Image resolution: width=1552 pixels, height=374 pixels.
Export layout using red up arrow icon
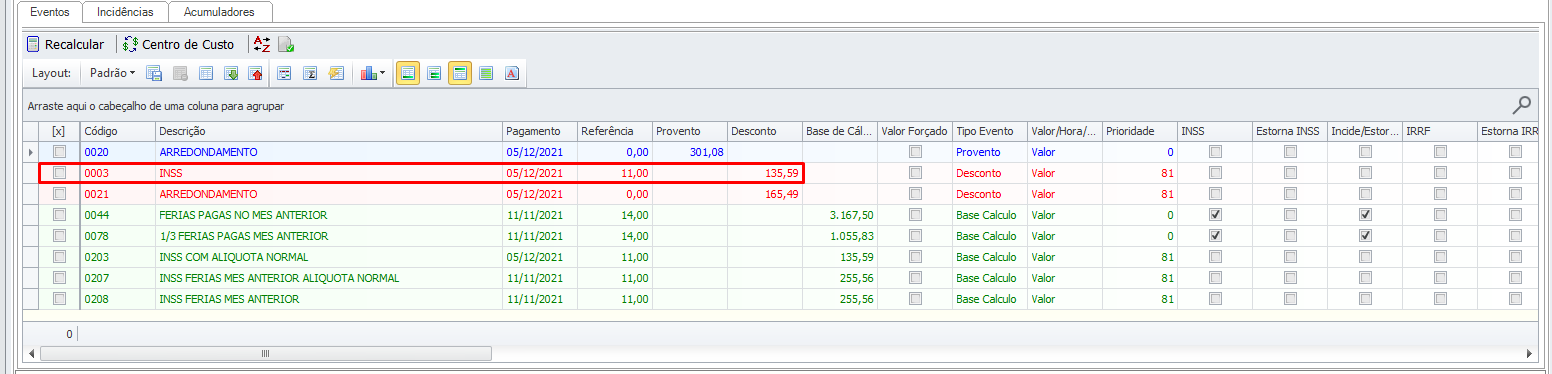click(x=256, y=73)
